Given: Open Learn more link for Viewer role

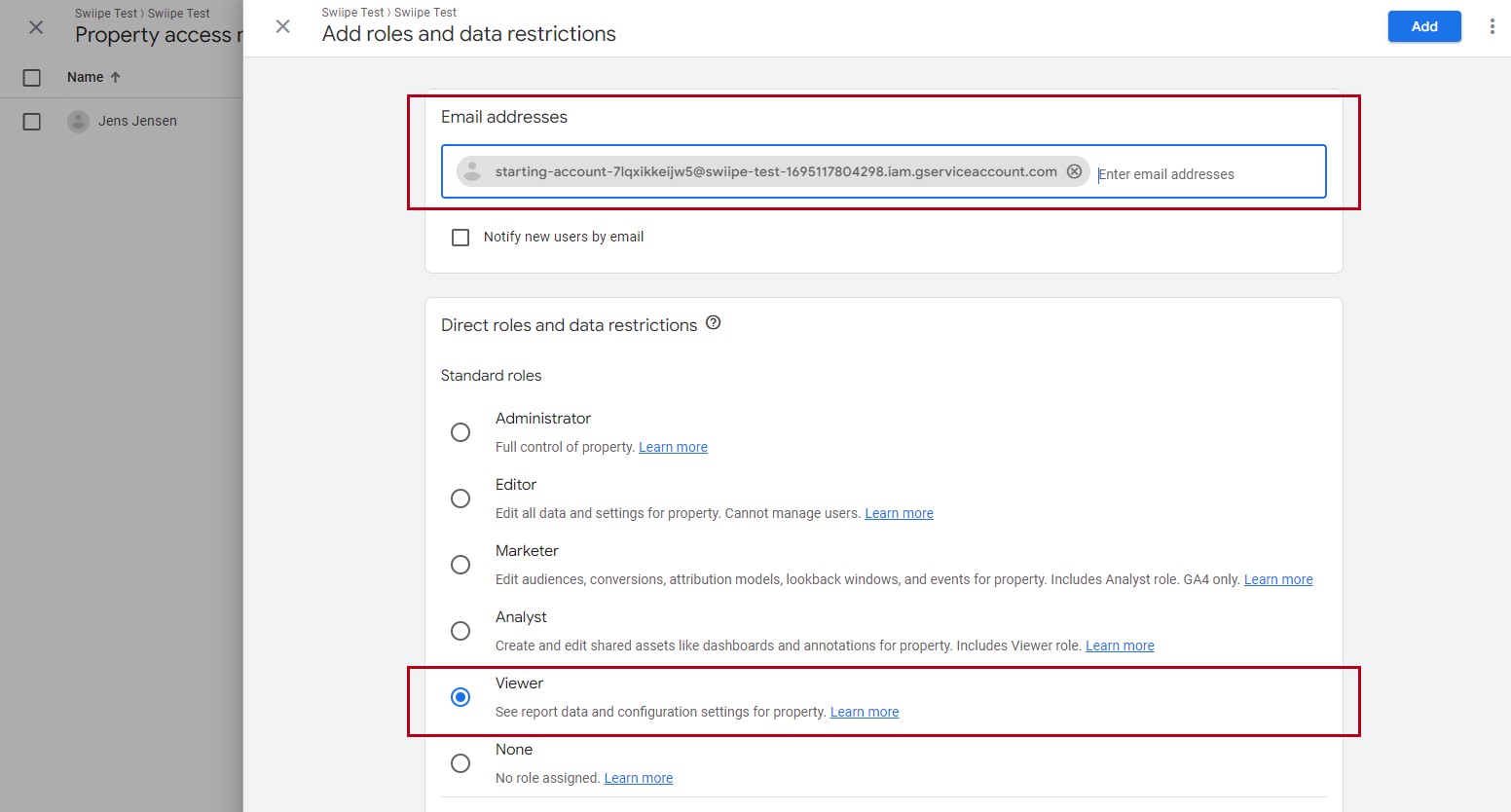Looking at the screenshot, I should (x=864, y=712).
